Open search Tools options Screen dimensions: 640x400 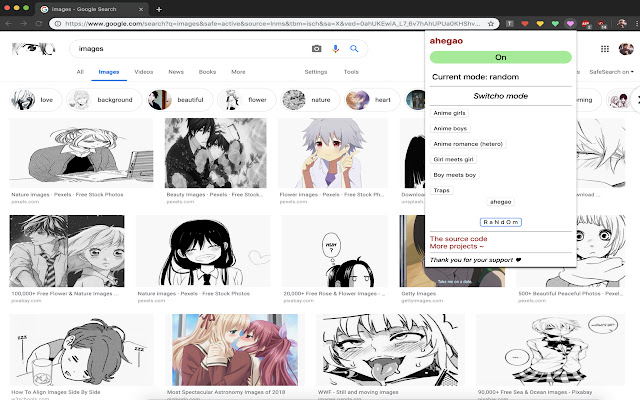coord(351,72)
